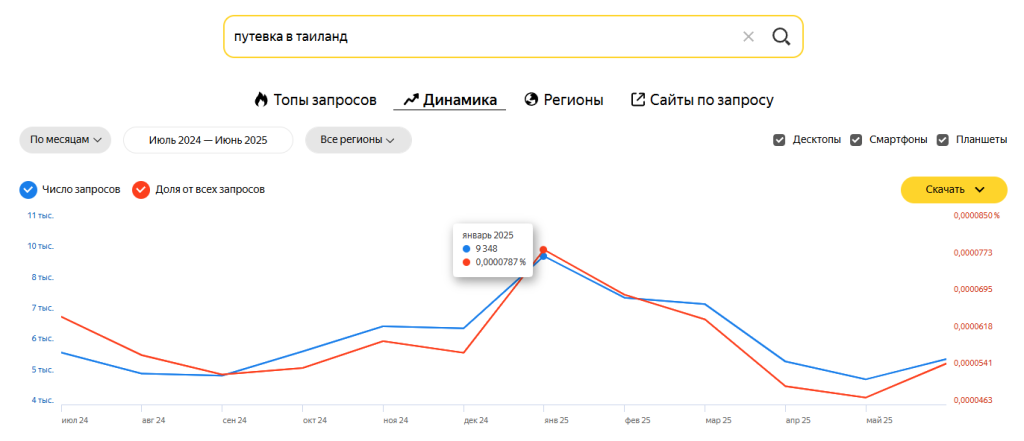Uncheck the Смартфоны checkbox

pyautogui.click(x=856, y=140)
